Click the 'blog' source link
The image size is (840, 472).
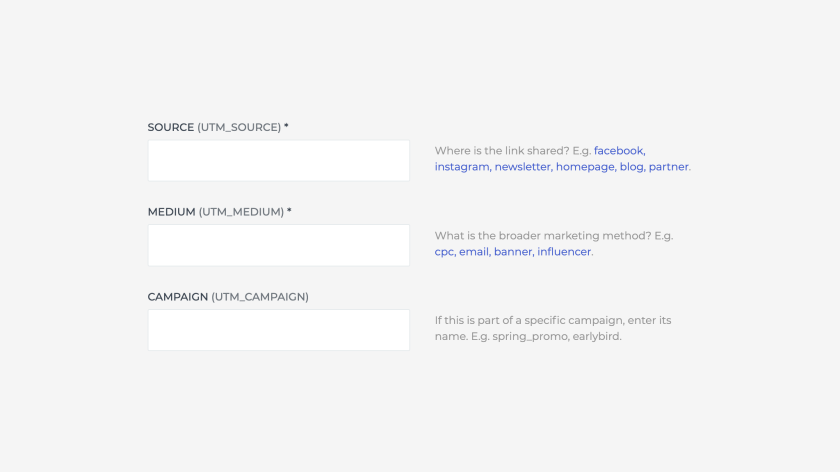point(631,167)
